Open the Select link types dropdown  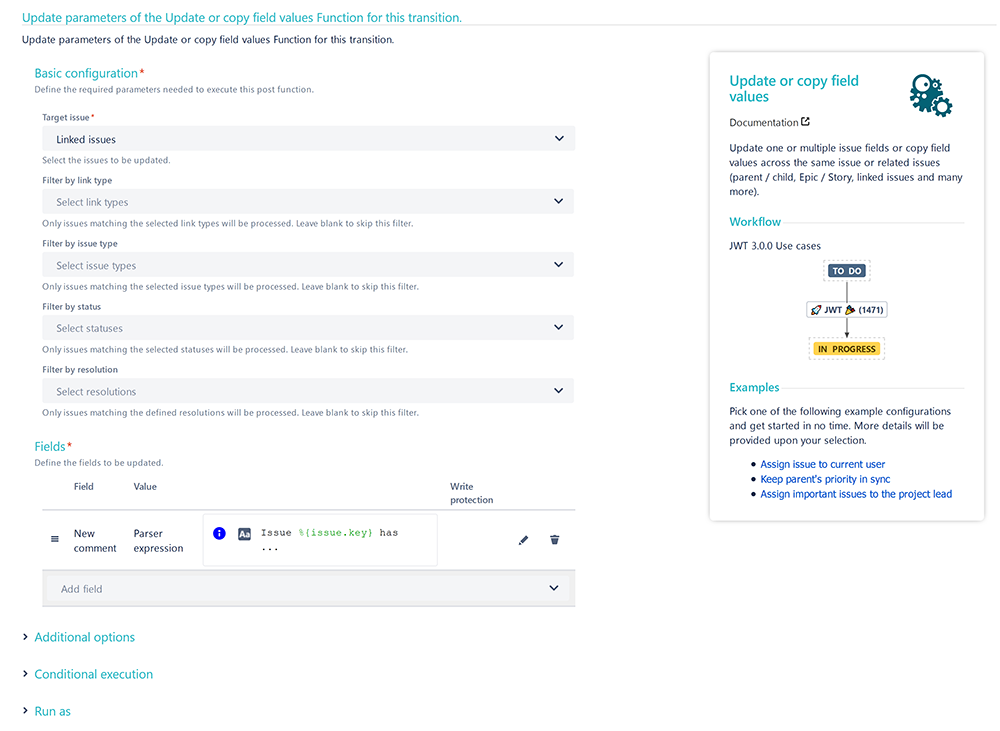[x=308, y=202]
